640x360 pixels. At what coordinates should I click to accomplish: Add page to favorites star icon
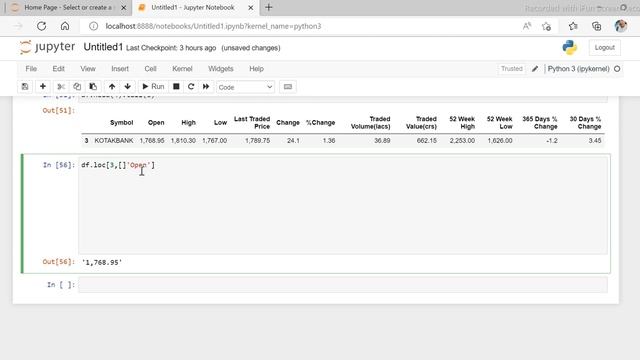(547, 26)
